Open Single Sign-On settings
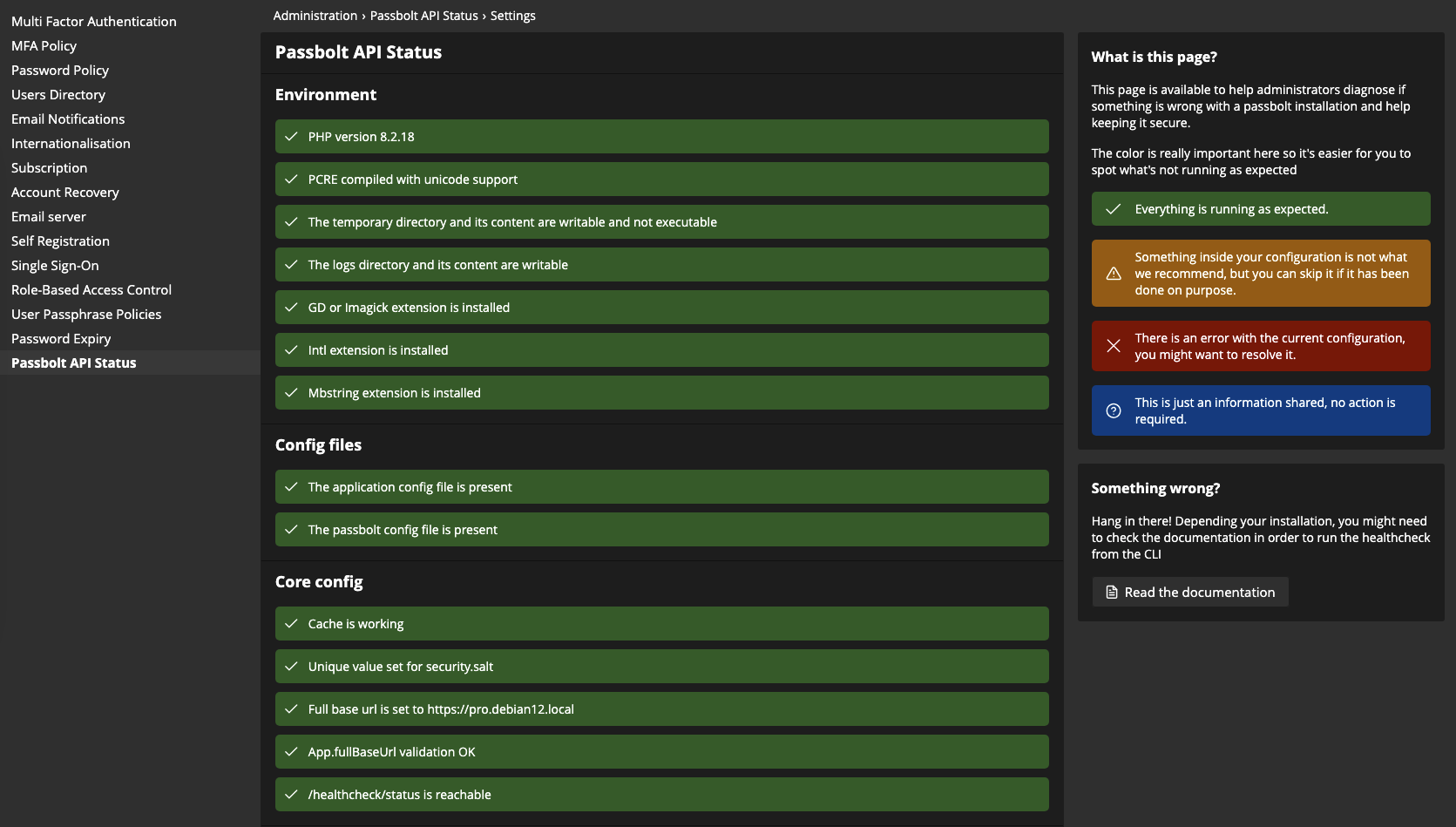The image size is (1456, 827). 55,265
